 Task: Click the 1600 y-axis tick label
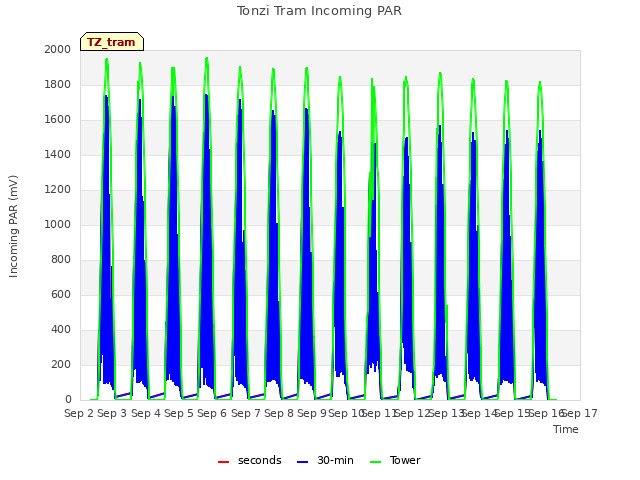[x=58, y=120]
